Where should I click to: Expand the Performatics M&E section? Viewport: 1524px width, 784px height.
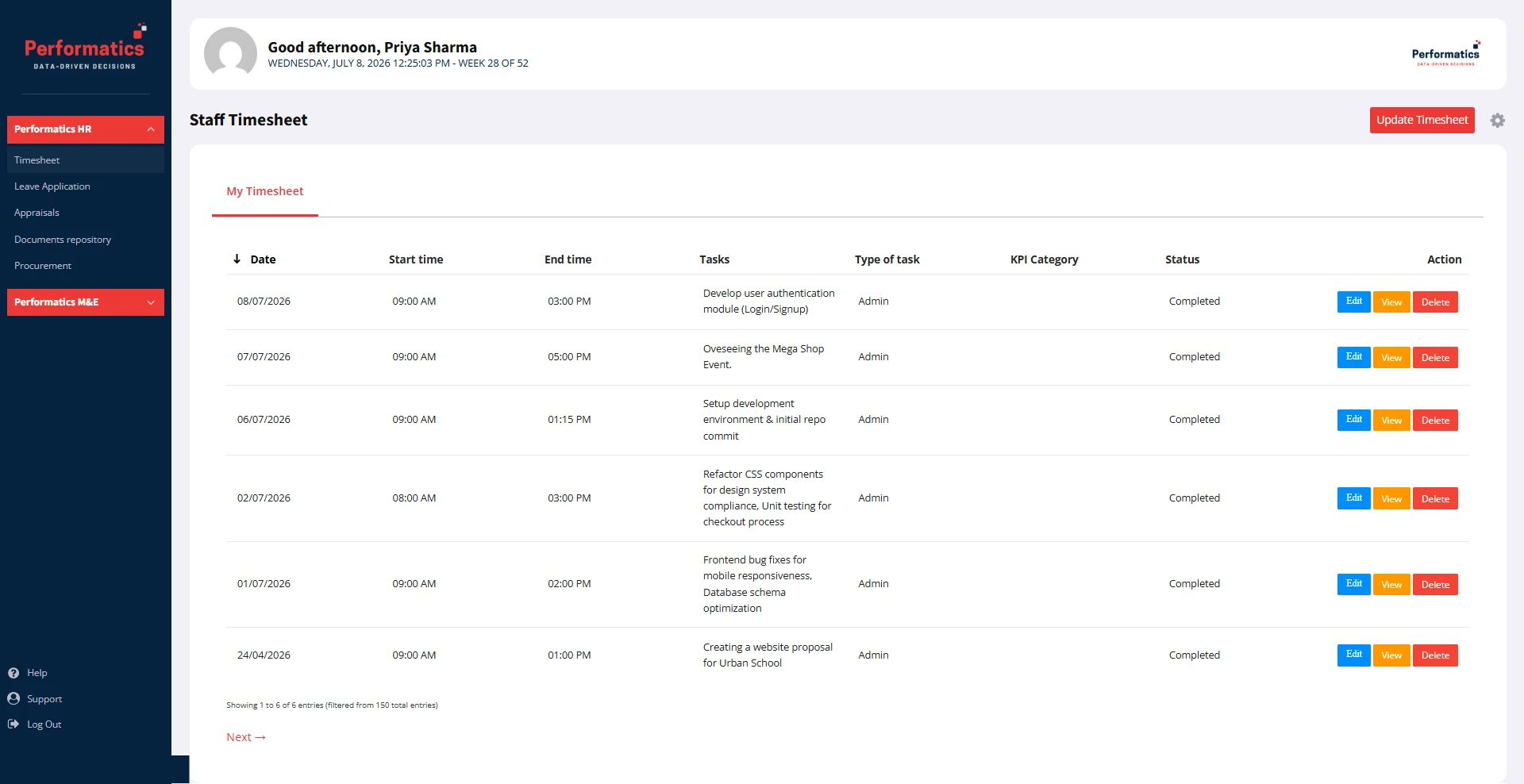click(x=86, y=302)
